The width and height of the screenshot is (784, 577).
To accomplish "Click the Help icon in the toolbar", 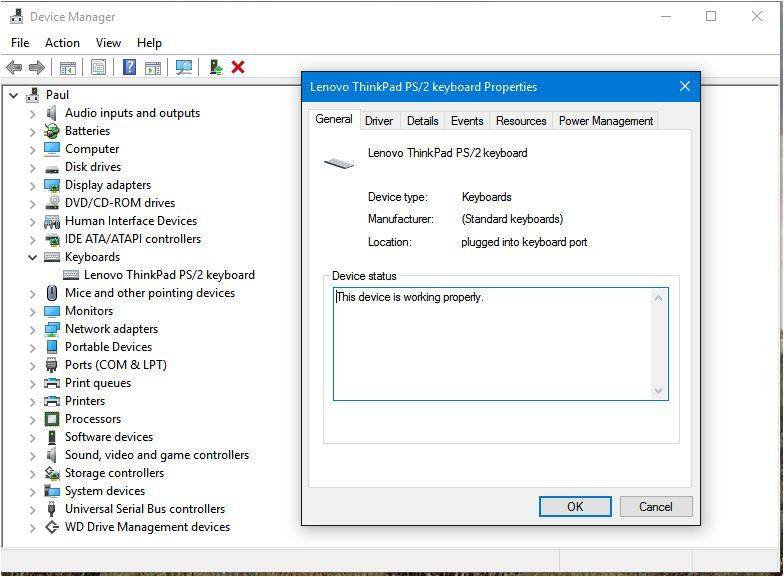I will (129, 67).
